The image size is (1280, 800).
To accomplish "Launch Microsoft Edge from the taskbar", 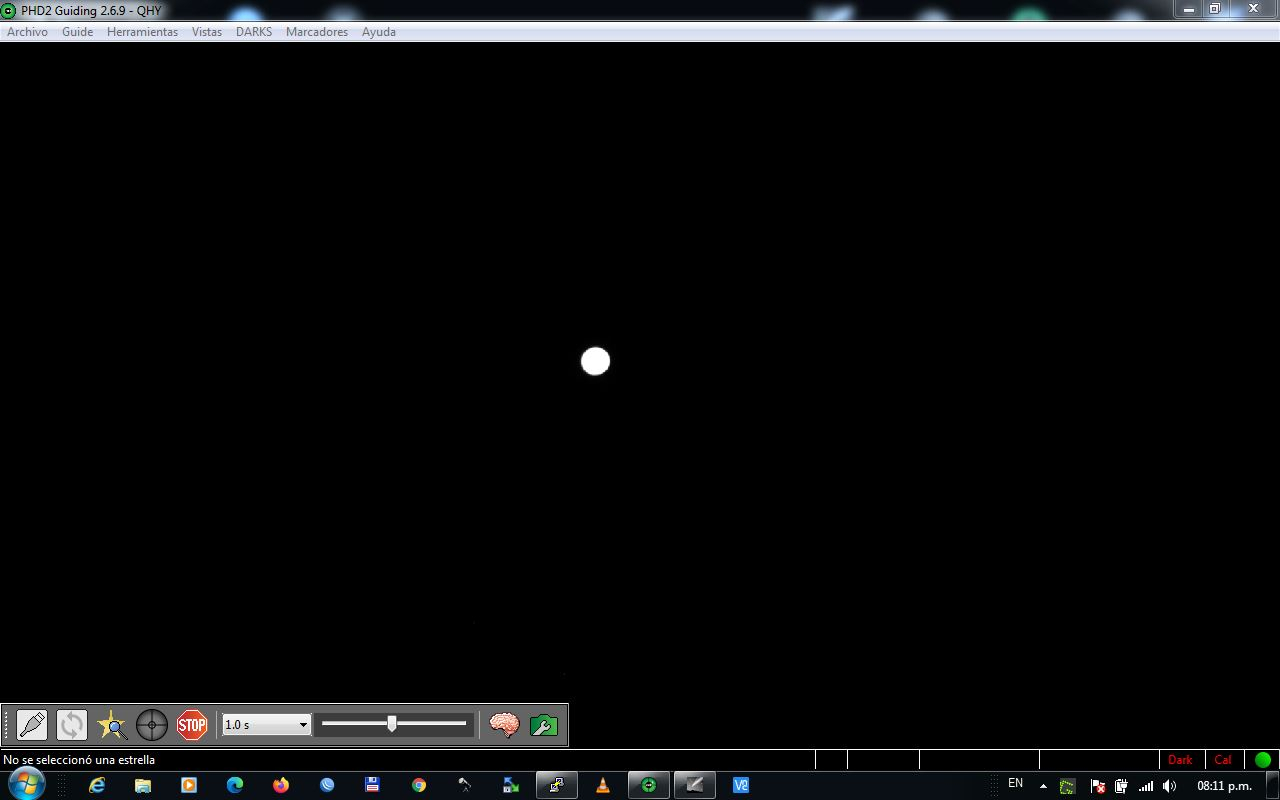I will tap(235, 785).
